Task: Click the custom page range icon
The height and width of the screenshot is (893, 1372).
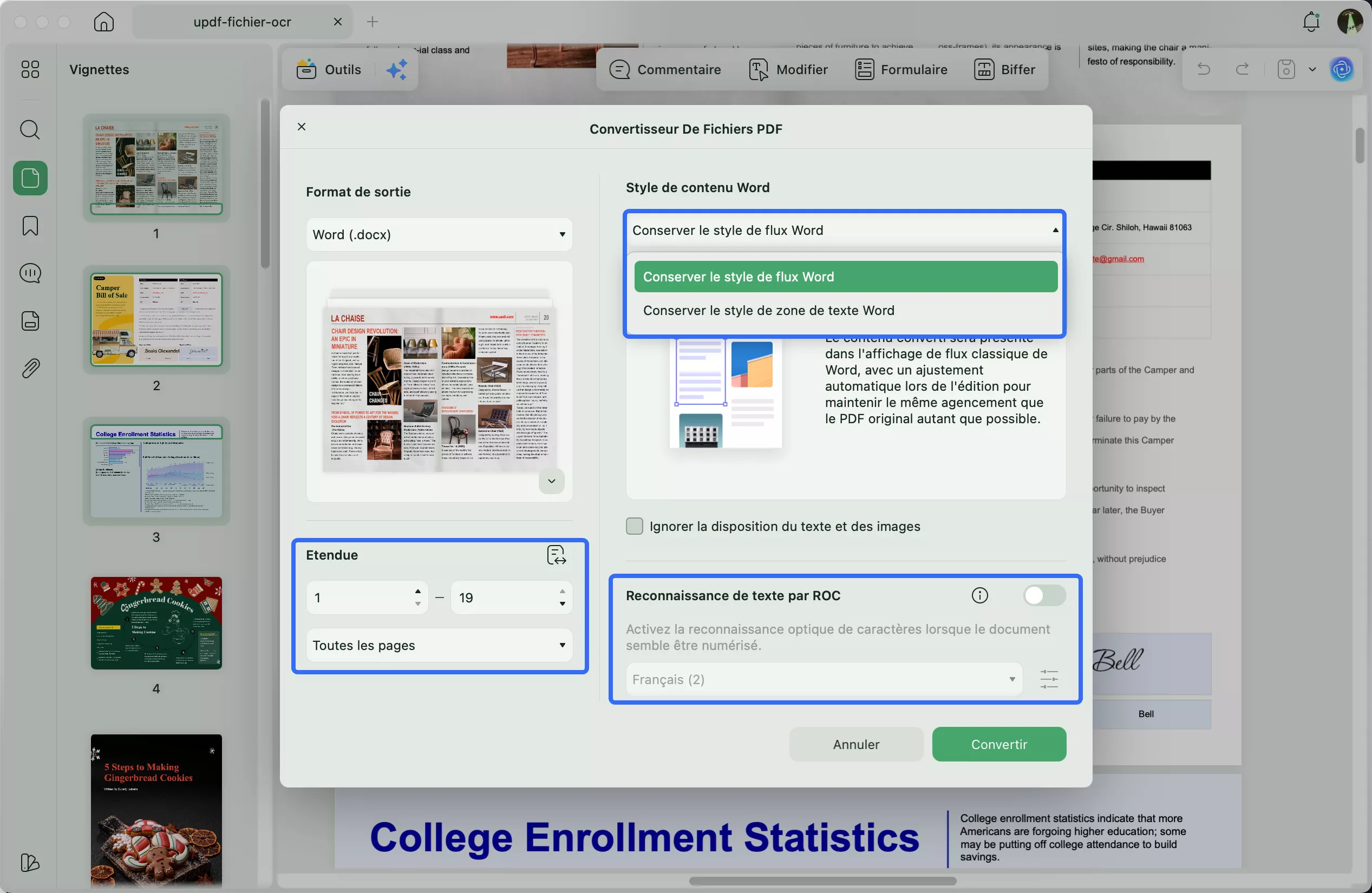Action: coord(556,555)
